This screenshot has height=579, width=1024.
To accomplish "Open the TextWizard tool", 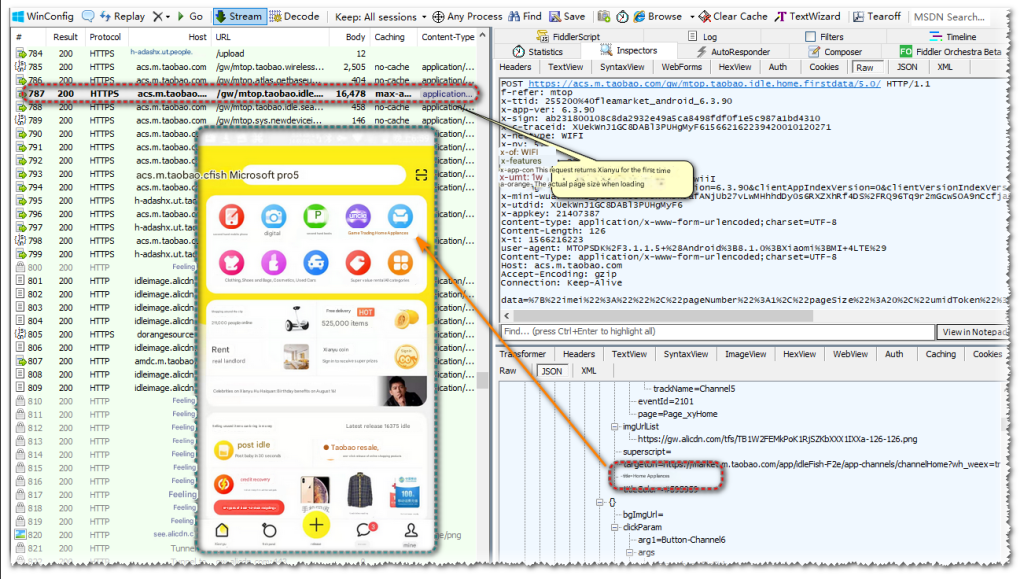I will [808, 16].
